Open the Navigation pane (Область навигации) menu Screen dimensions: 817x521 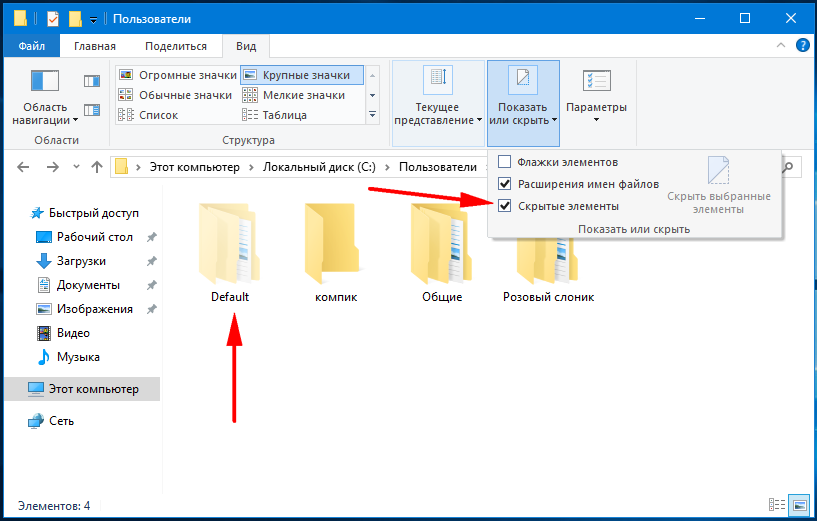coord(45,98)
